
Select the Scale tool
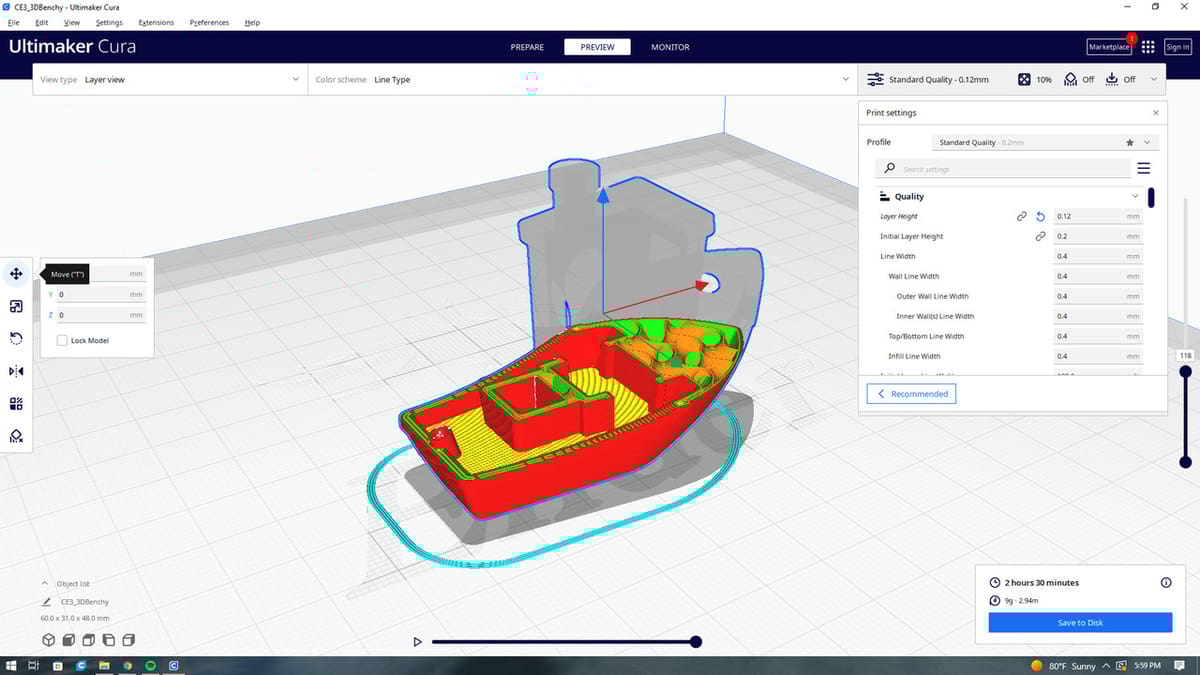coord(17,306)
